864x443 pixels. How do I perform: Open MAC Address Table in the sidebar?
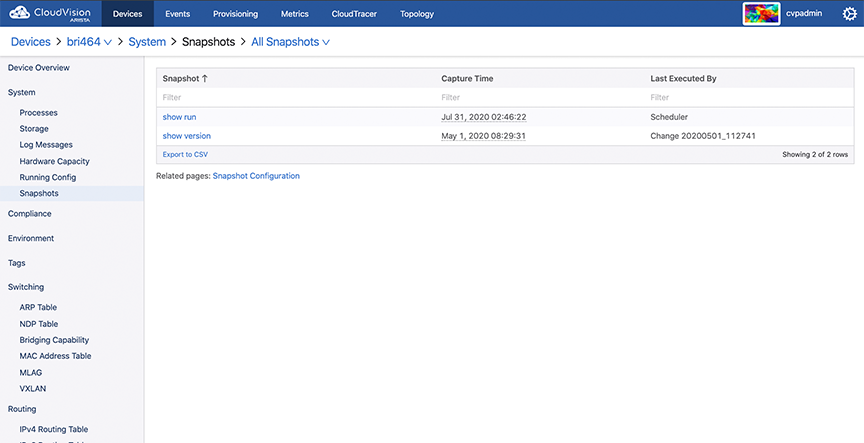(x=55, y=356)
